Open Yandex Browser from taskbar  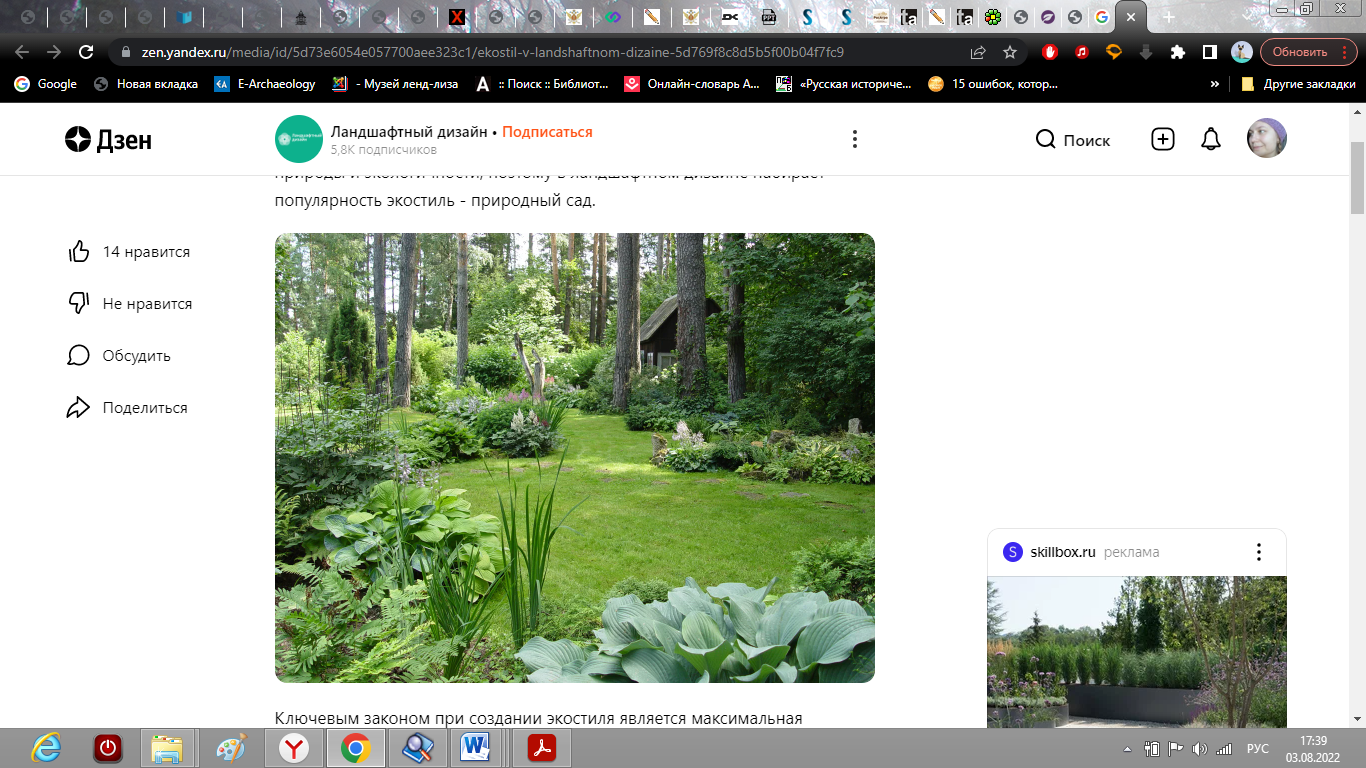click(x=293, y=748)
